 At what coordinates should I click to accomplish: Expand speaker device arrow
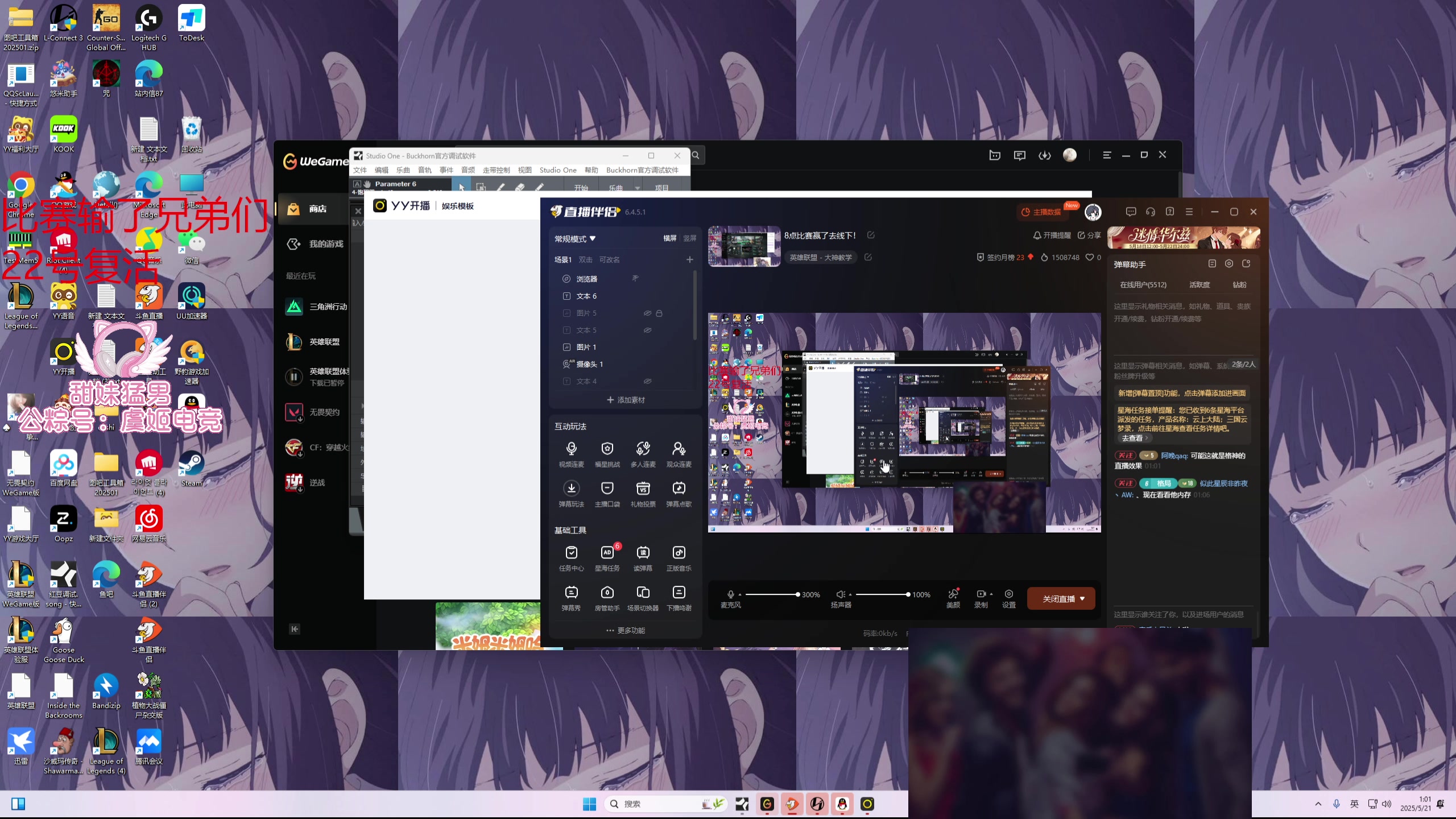point(850,594)
